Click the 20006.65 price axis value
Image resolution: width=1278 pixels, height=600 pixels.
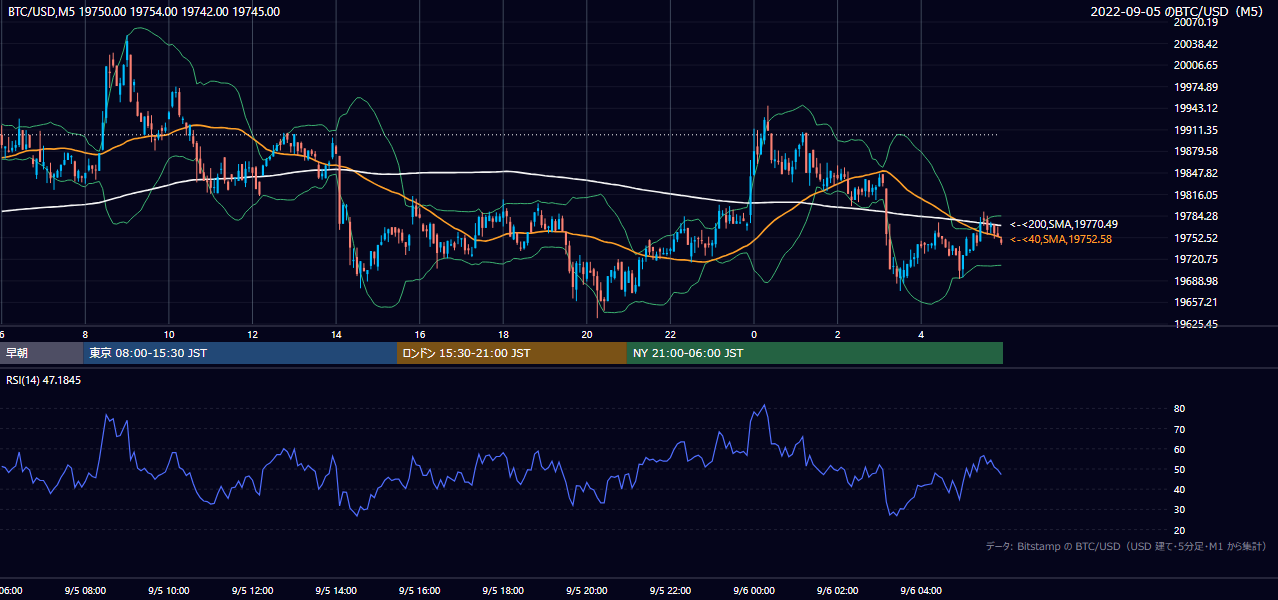1195,65
